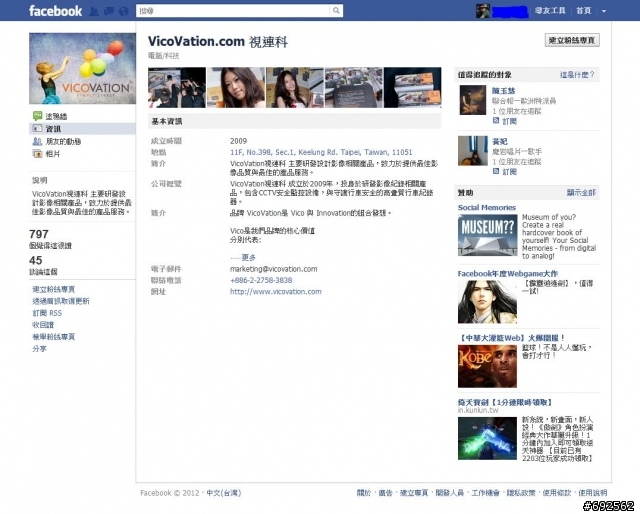Open Facebook年度Webgame大作 ad title

(x=508, y=274)
